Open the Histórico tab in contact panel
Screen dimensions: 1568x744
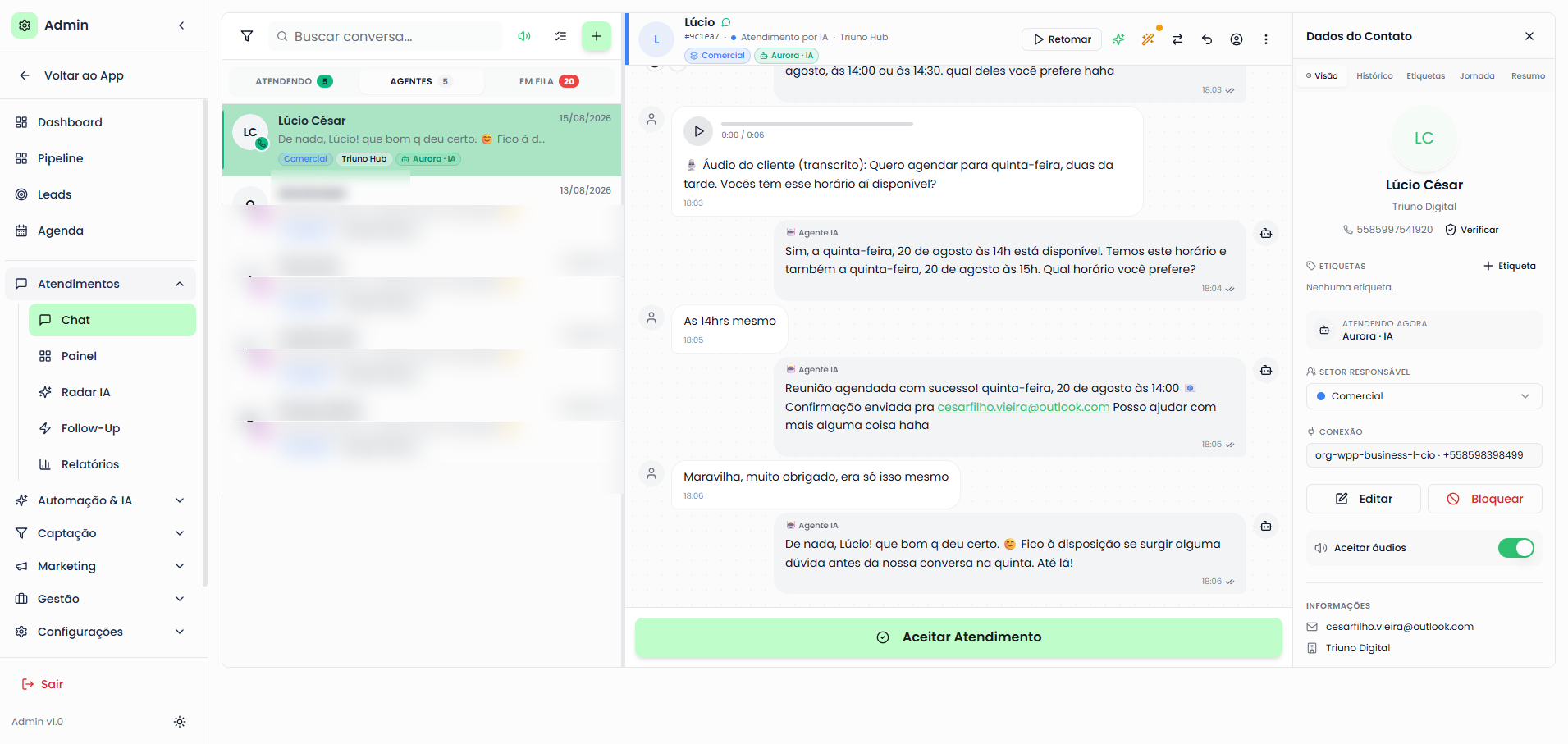click(1374, 75)
